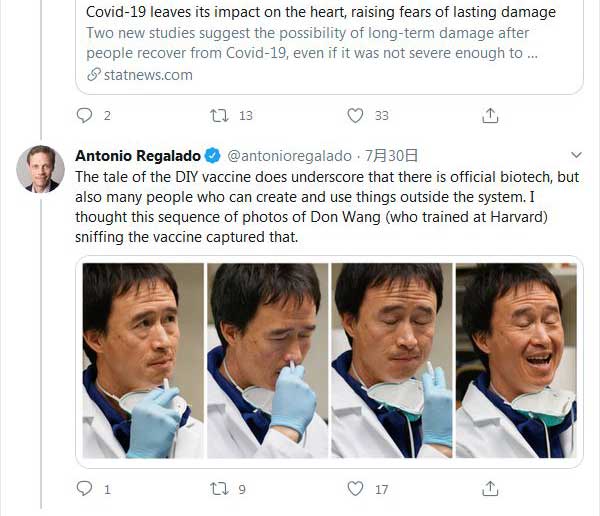Screen dimensions: 600x516
Task: Like the Covid-19 heart damage tweet
Action: (355, 116)
